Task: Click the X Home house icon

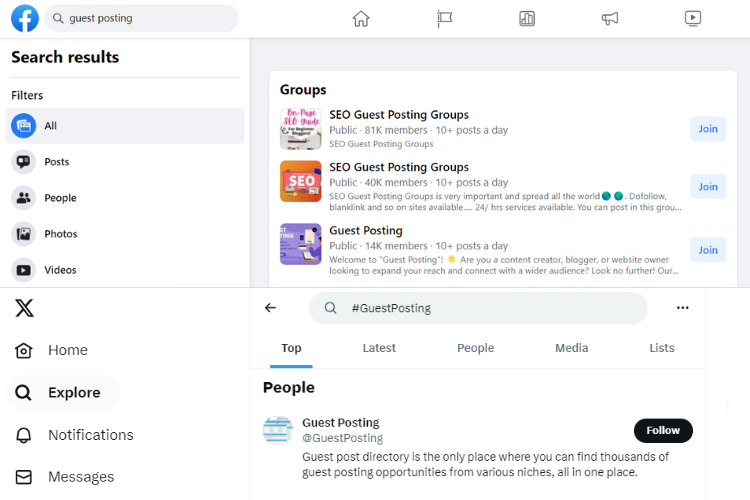Action: click(x=23, y=350)
